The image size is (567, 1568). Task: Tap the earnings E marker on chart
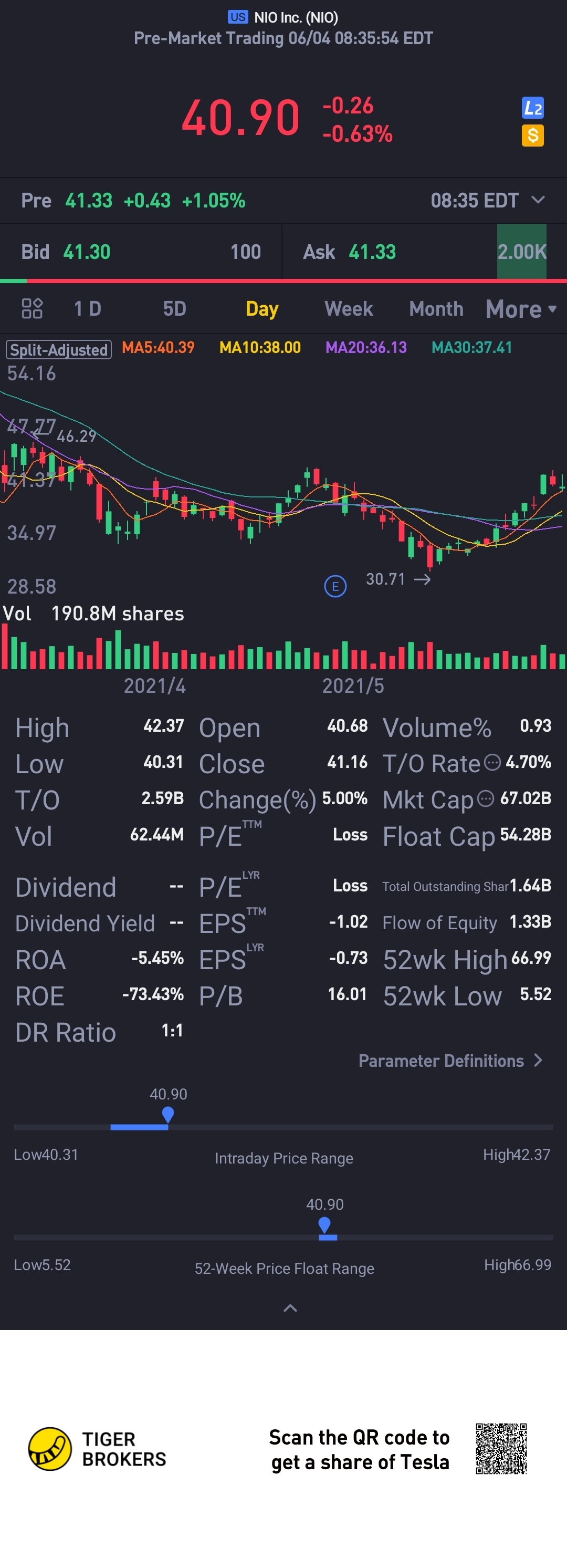pyautogui.click(x=335, y=586)
